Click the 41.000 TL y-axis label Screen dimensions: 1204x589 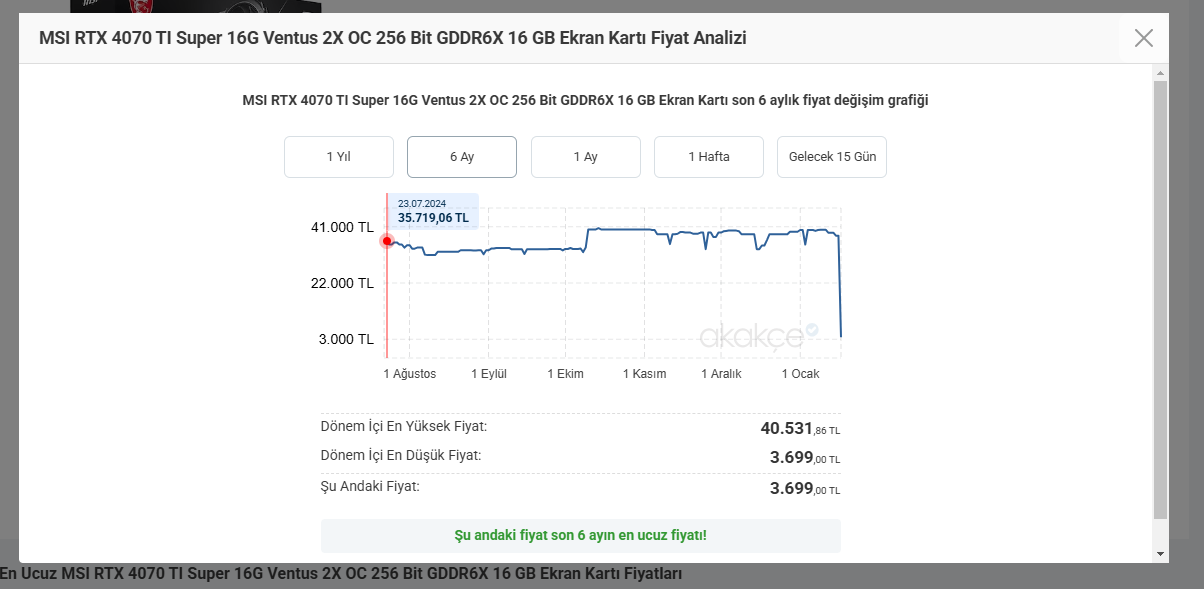(x=342, y=228)
